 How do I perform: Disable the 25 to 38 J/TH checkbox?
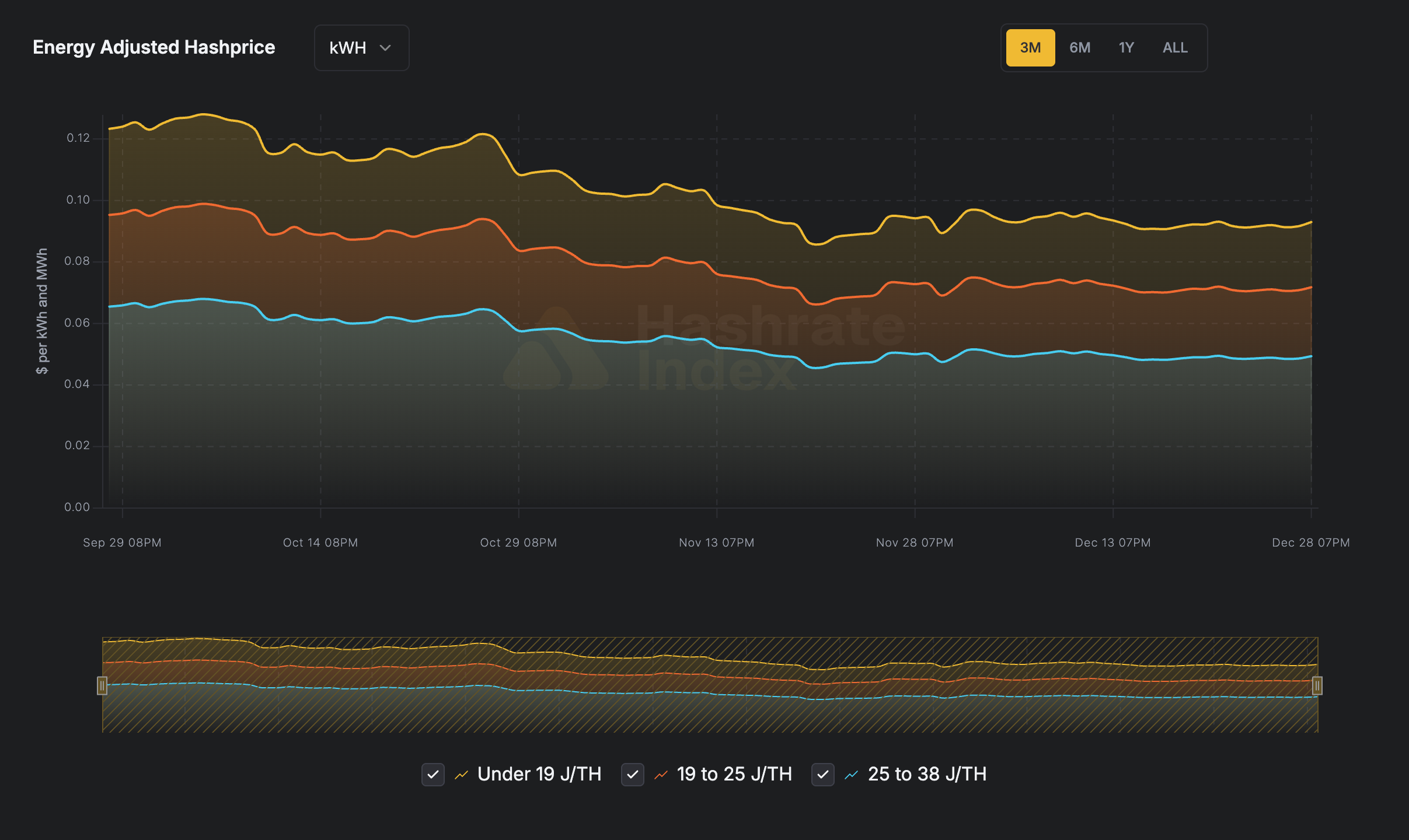(x=823, y=775)
